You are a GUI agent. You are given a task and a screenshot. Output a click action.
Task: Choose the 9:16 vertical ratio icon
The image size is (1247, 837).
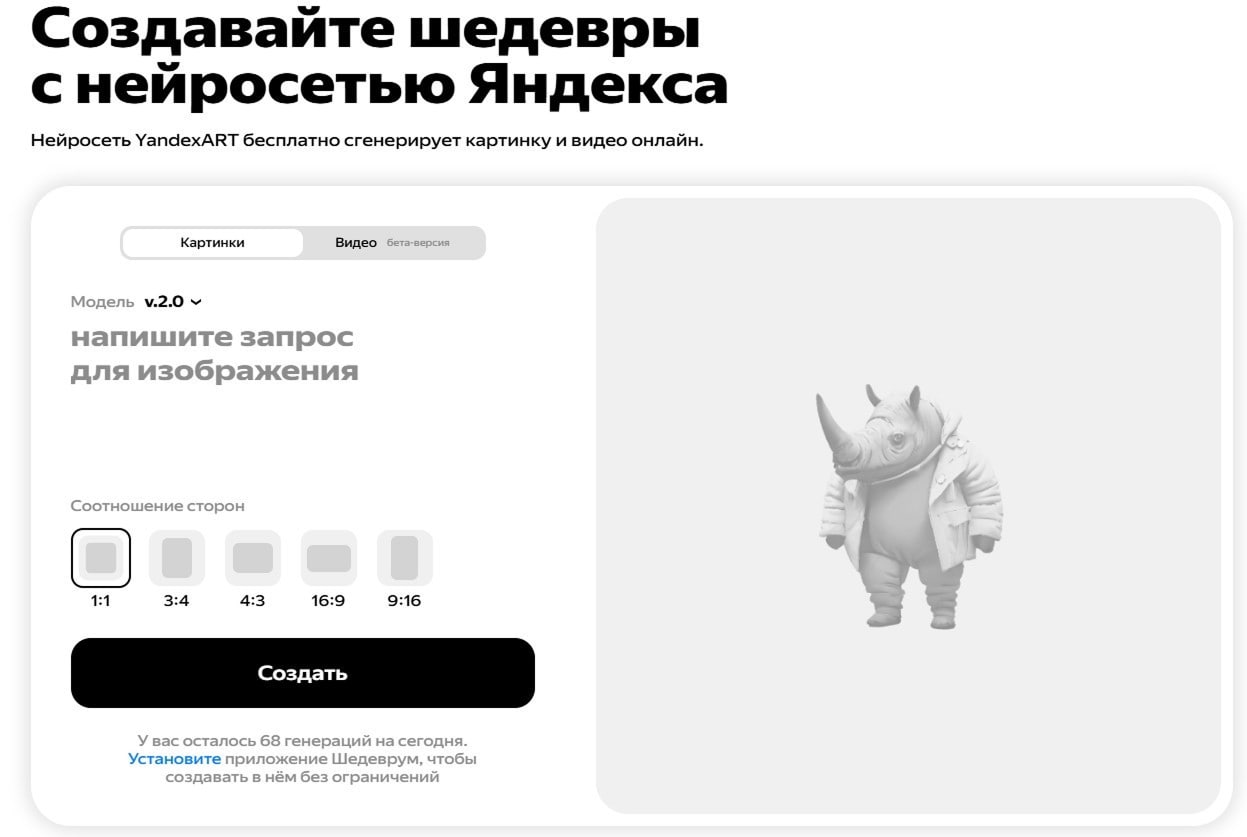click(x=405, y=557)
